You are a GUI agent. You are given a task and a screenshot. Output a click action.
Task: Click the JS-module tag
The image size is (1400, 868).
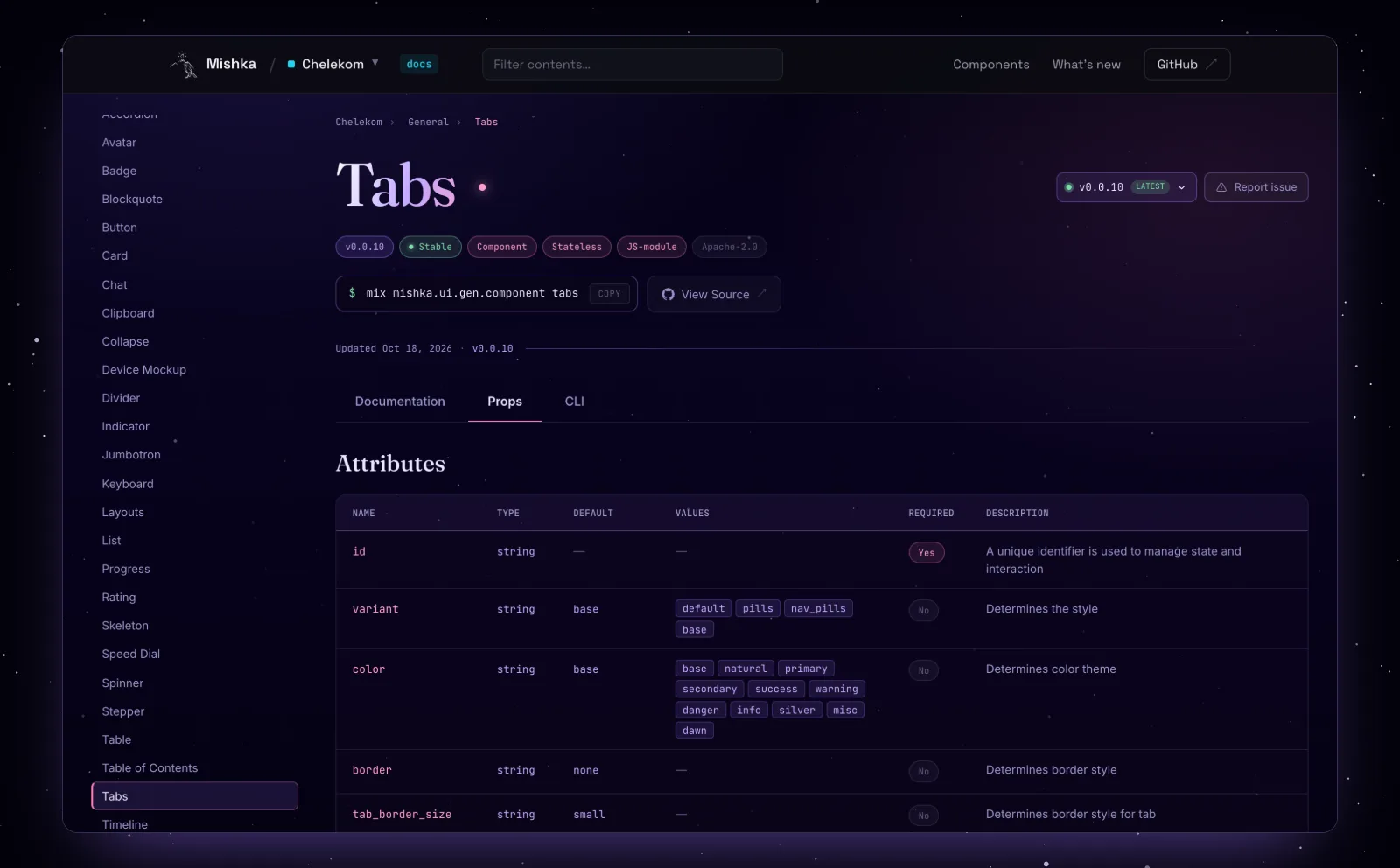coord(652,247)
